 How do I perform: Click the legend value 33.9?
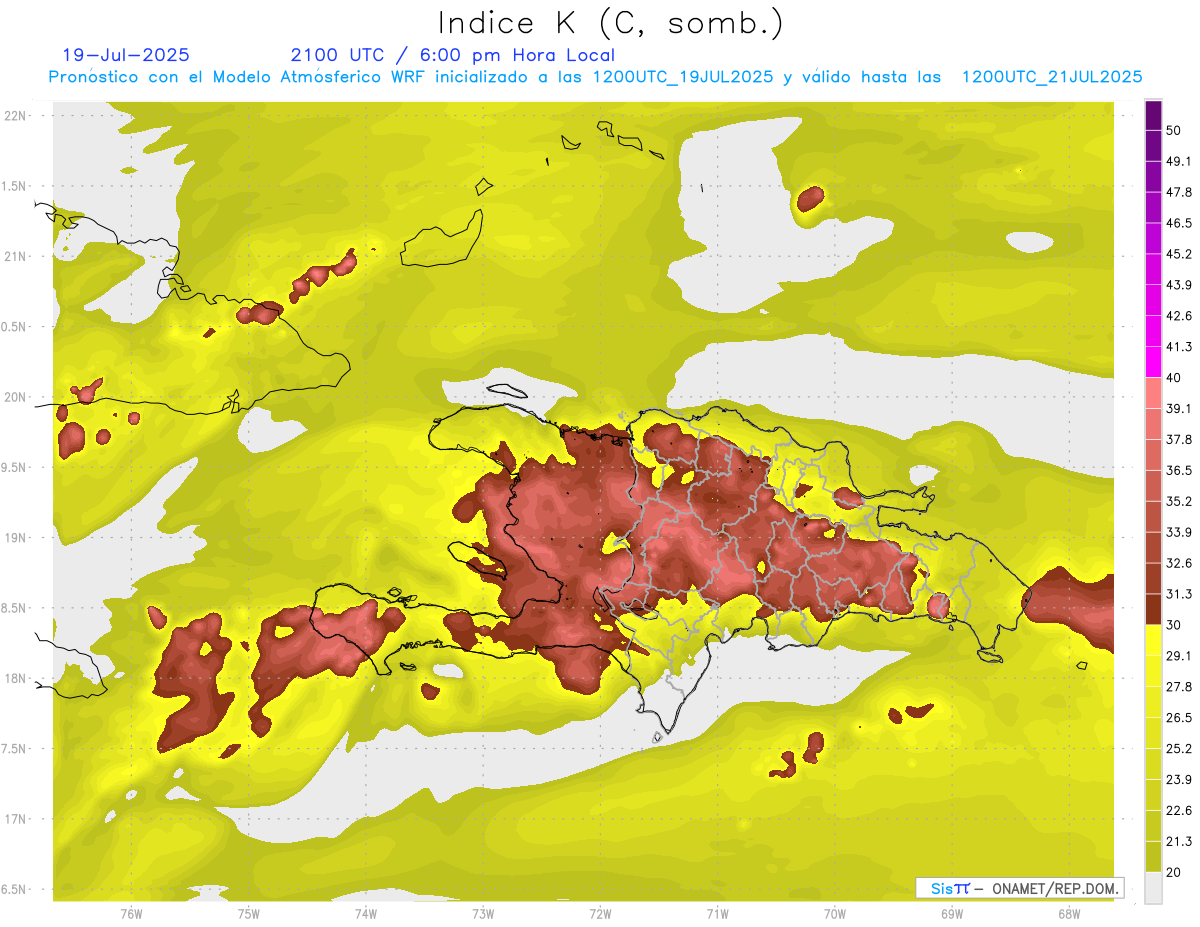[x=1178, y=532]
